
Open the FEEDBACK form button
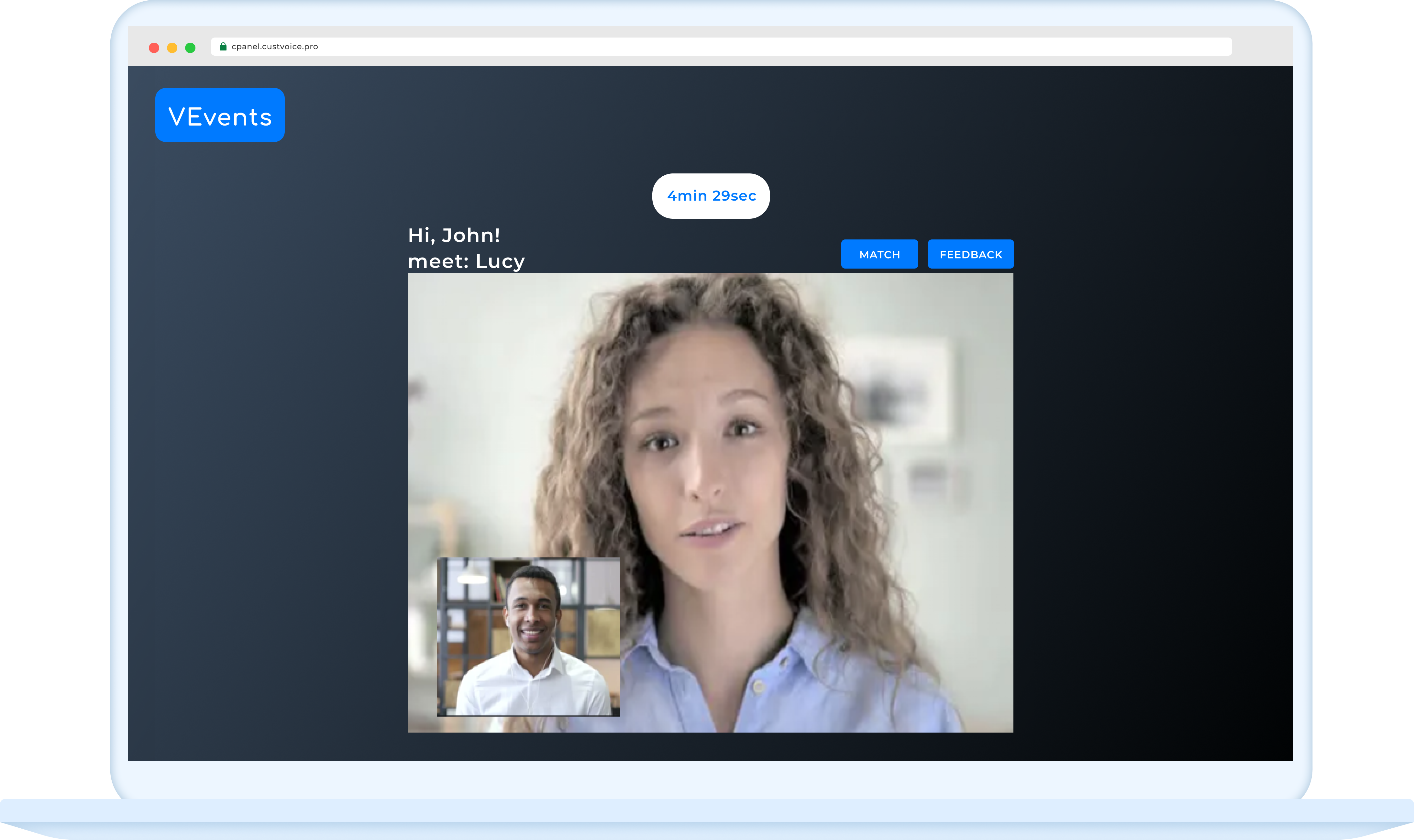[970, 254]
